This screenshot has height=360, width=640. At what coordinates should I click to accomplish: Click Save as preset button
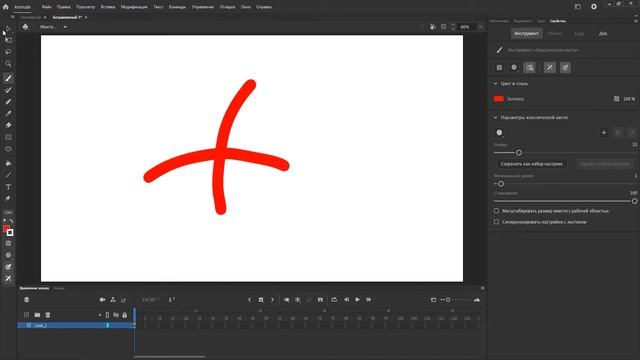point(531,164)
